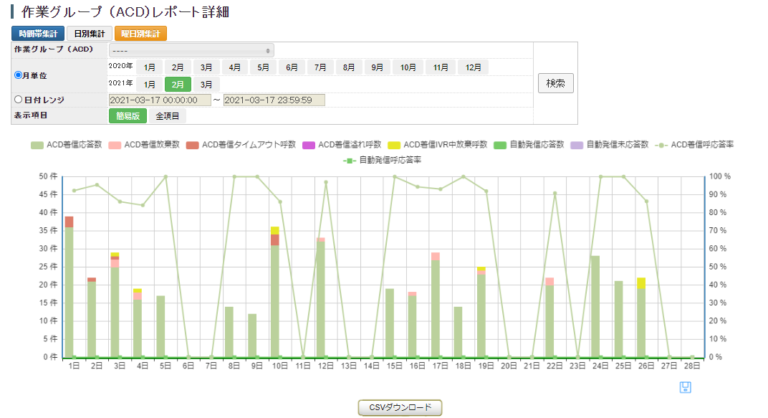Select the 日付レンジ radio button

tap(18, 100)
